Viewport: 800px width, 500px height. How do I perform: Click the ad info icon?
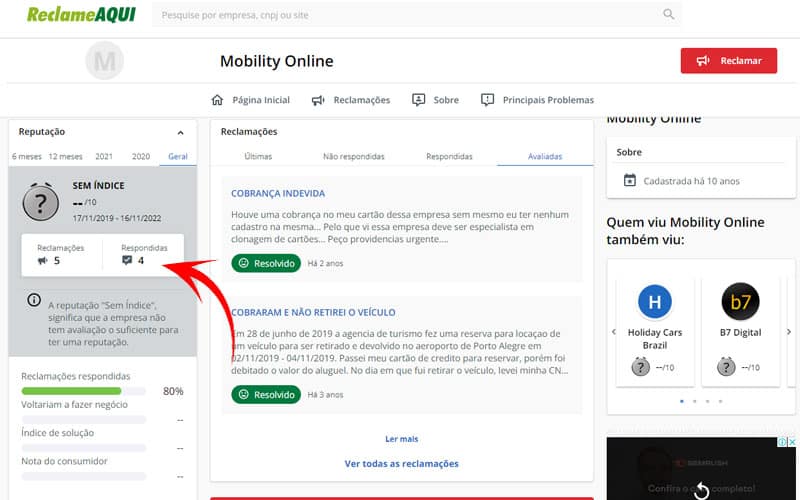tap(782, 442)
